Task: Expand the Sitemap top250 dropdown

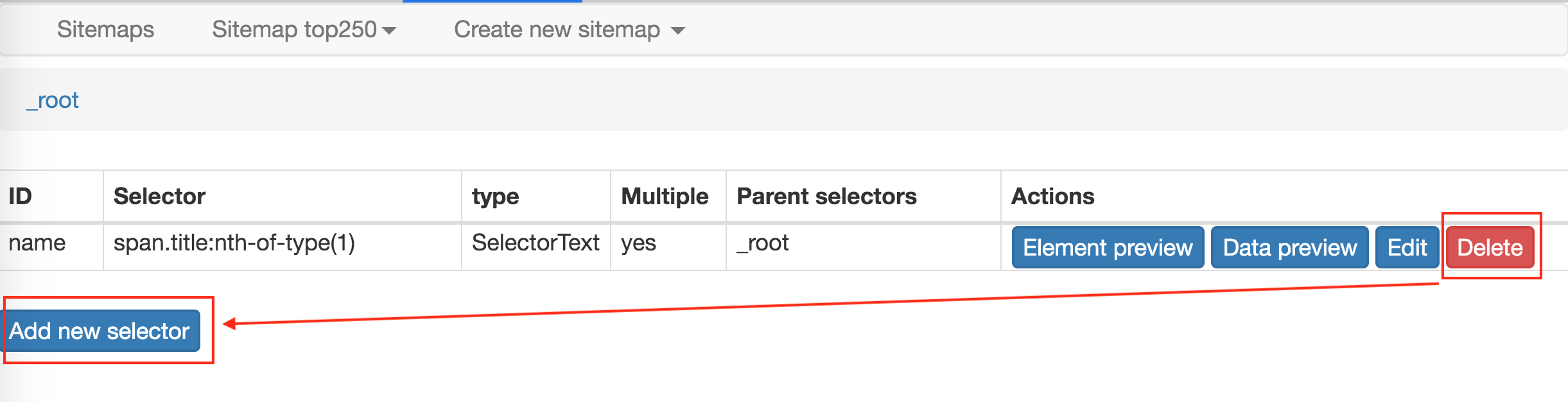Action: (304, 30)
